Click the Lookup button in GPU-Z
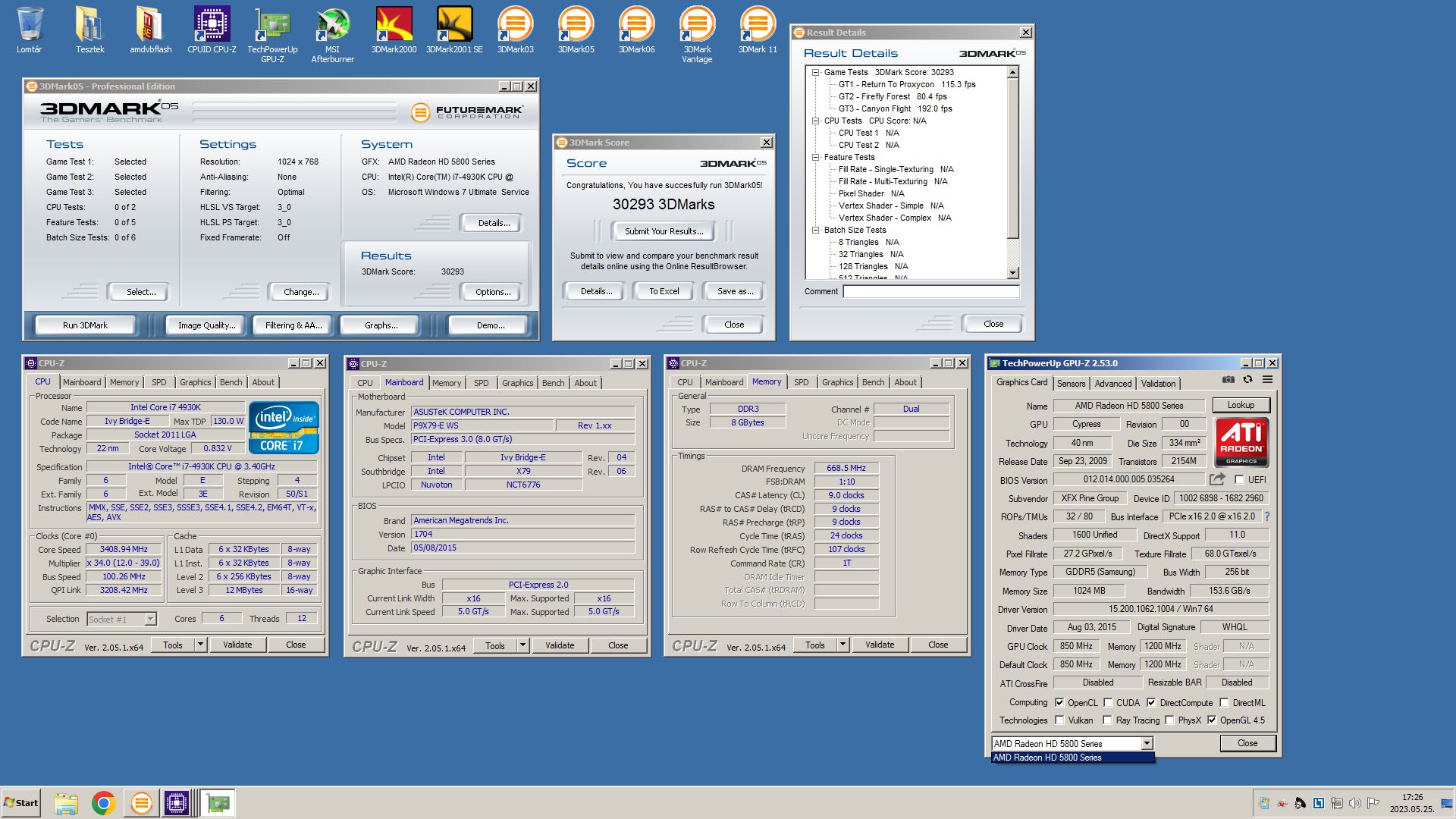1456x819 pixels. tap(1241, 405)
